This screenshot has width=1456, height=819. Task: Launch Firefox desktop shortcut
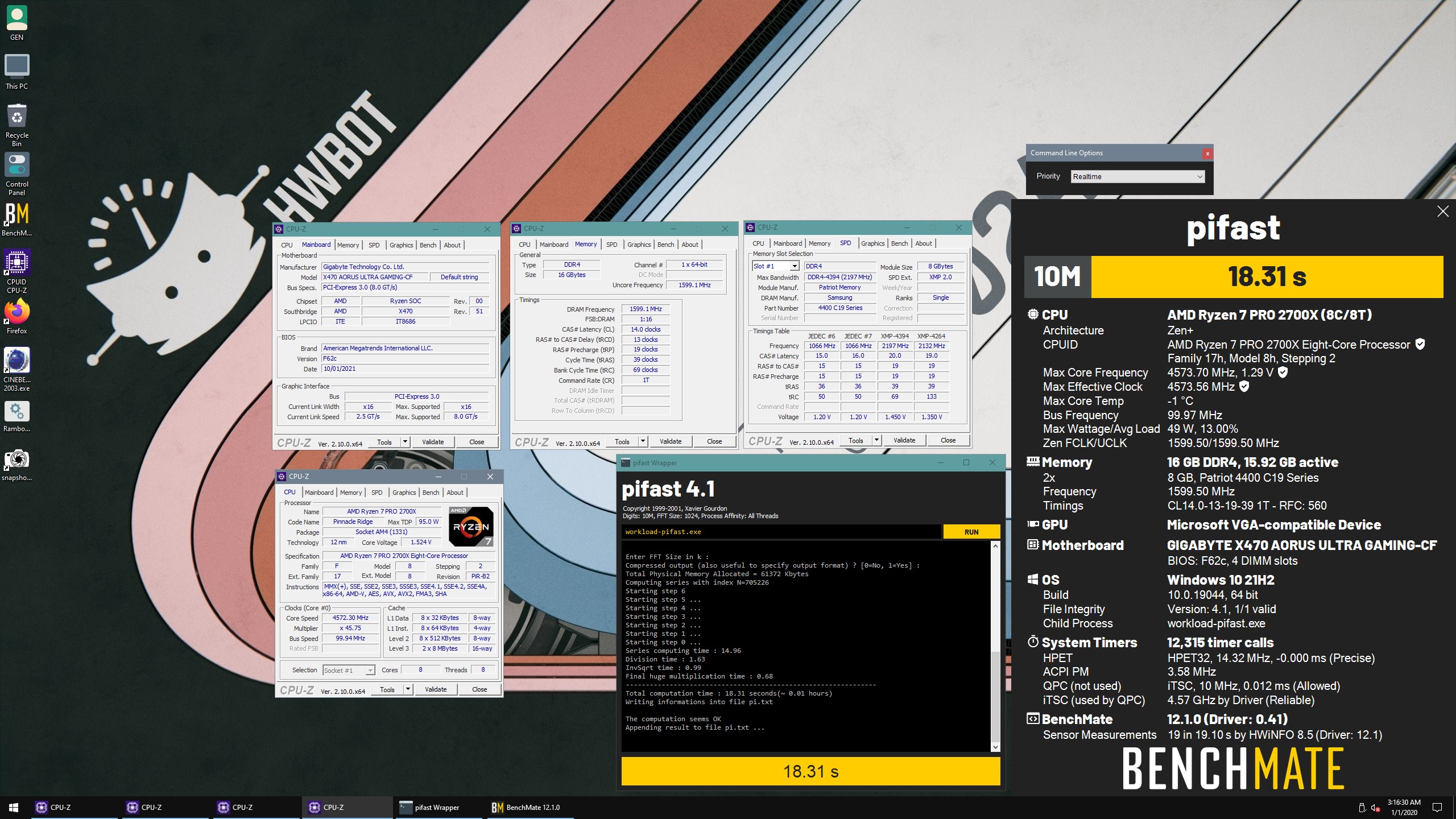coord(16,317)
